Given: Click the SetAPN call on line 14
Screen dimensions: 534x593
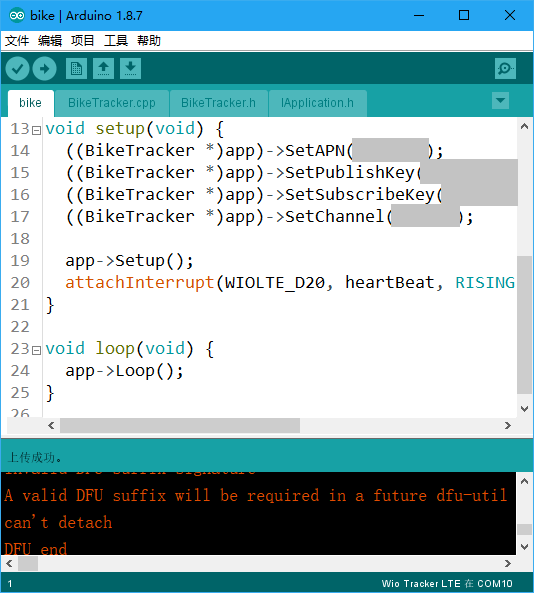Looking at the screenshot, I should [x=315, y=151].
